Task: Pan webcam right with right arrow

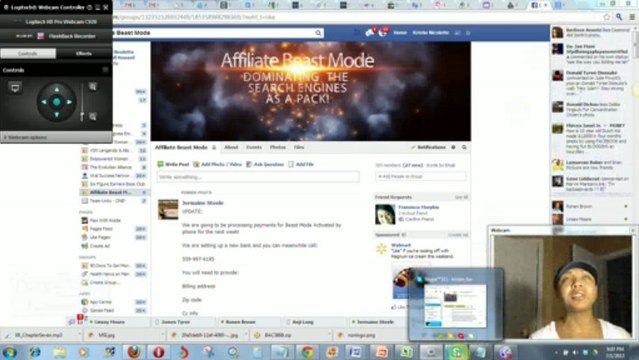Action: 69,102
